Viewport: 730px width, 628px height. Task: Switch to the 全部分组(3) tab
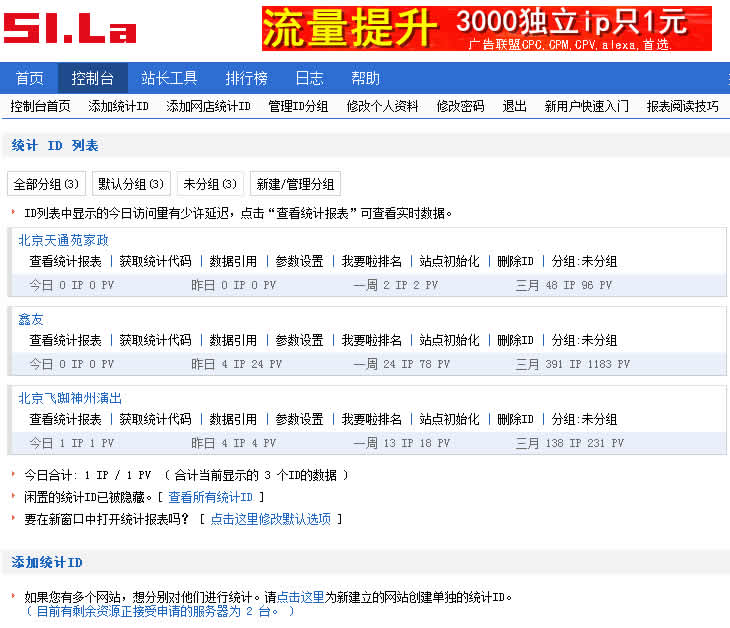click(x=46, y=184)
